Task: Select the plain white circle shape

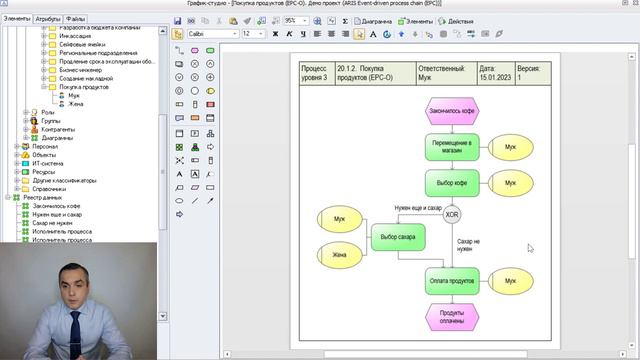Action: pyautogui.click(x=195, y=91)
